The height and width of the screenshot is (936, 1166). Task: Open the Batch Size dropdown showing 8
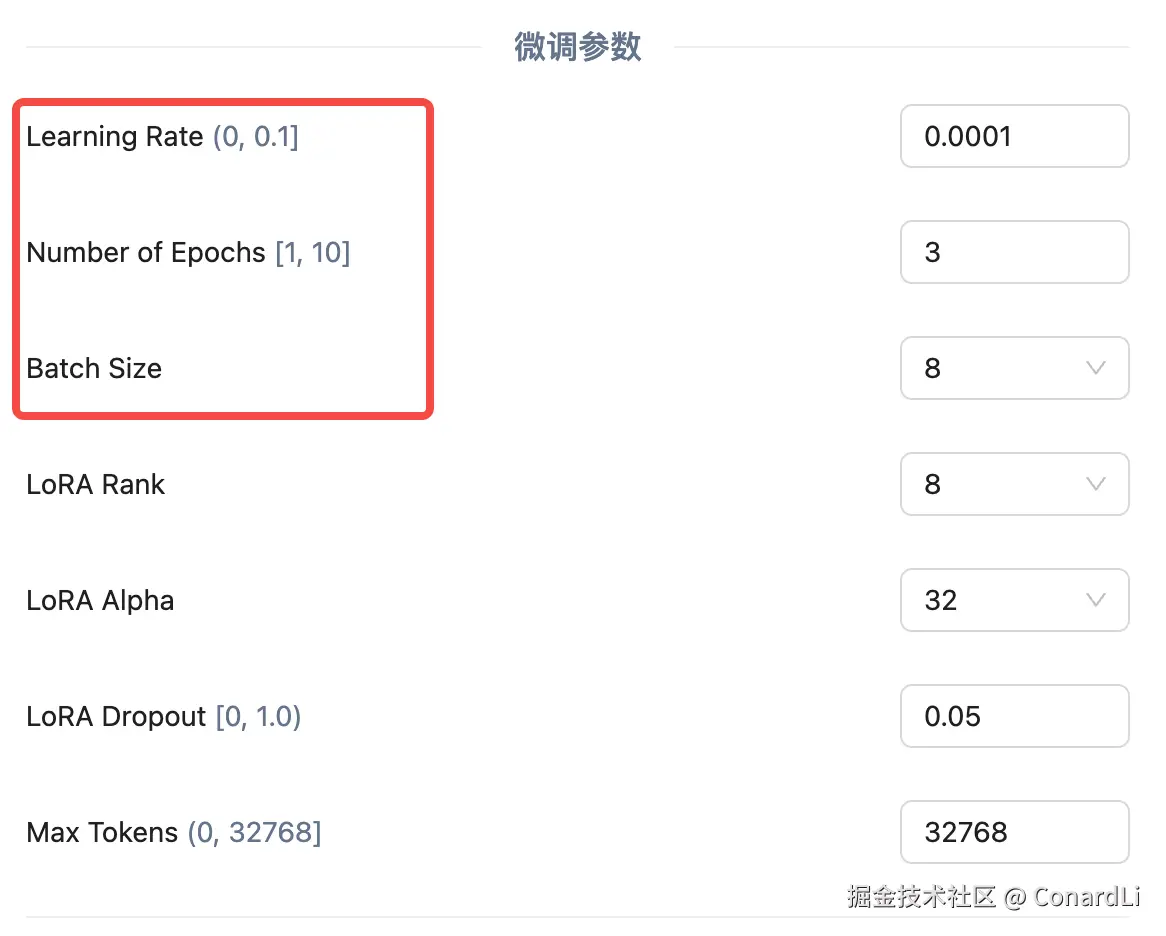1013,368
